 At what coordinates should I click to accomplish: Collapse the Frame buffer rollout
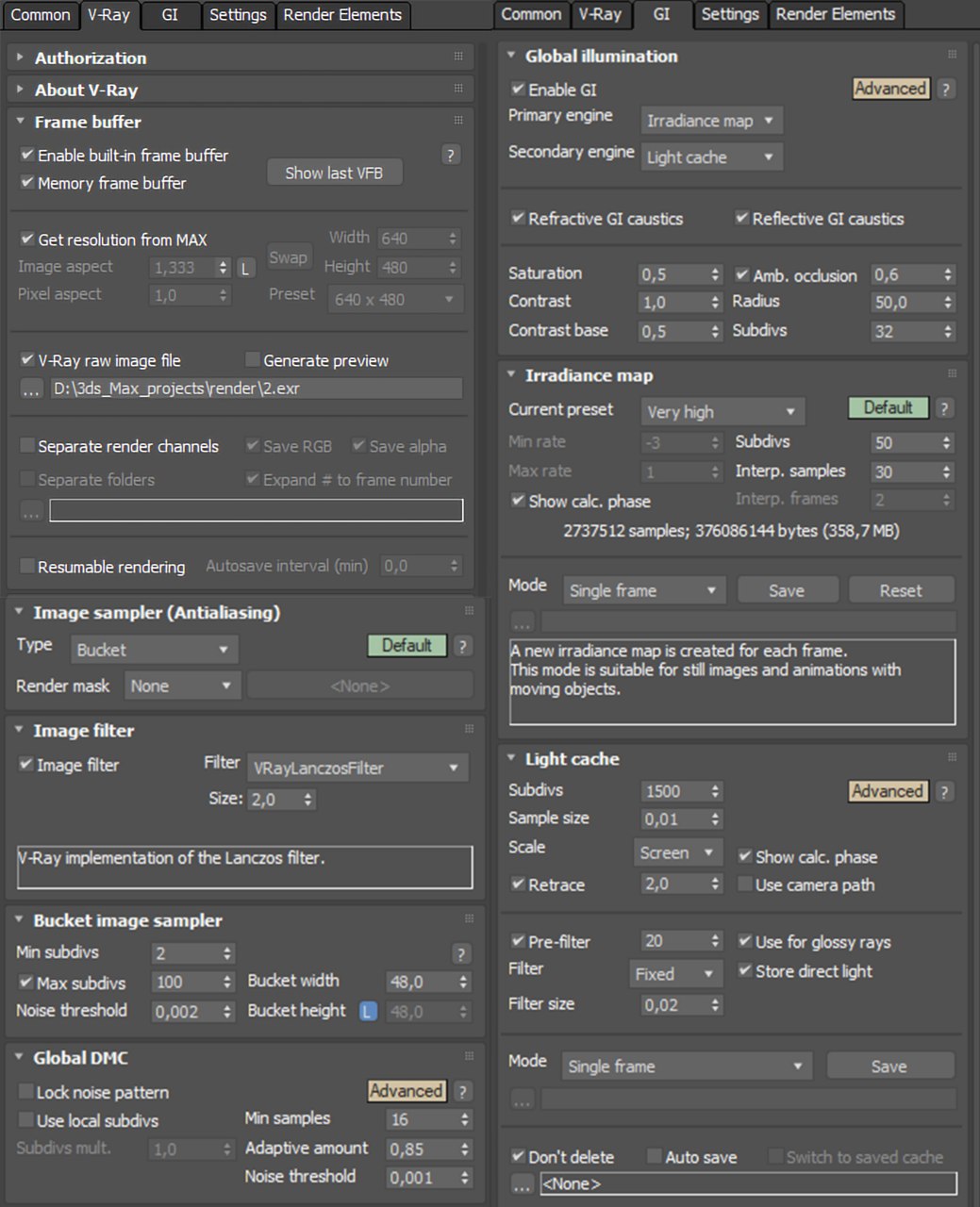point(20,122)
